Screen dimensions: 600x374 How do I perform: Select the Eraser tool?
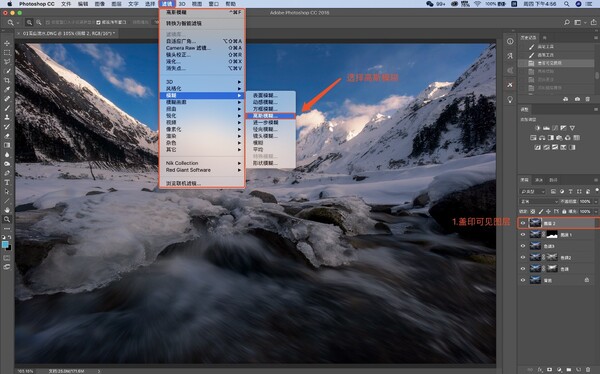coord(7,136)
